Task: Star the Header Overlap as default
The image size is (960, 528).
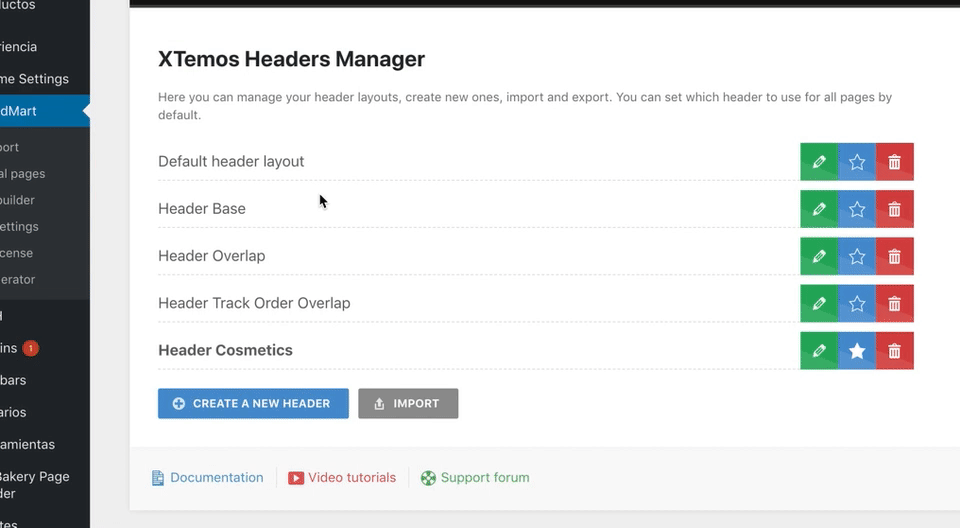Action: point(857,256)
